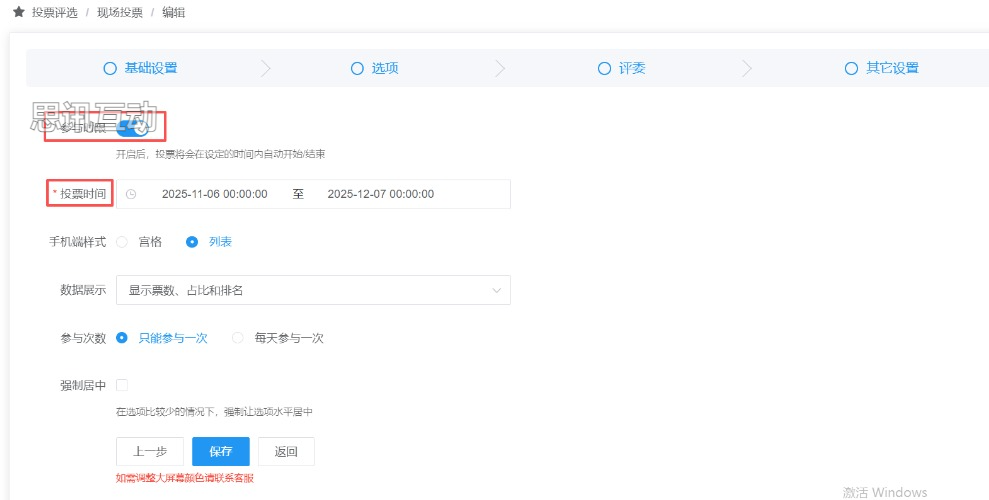This screenshot has height=500, width=989.
Task: Select the 列表 radio option
Action: coord(193,242)
